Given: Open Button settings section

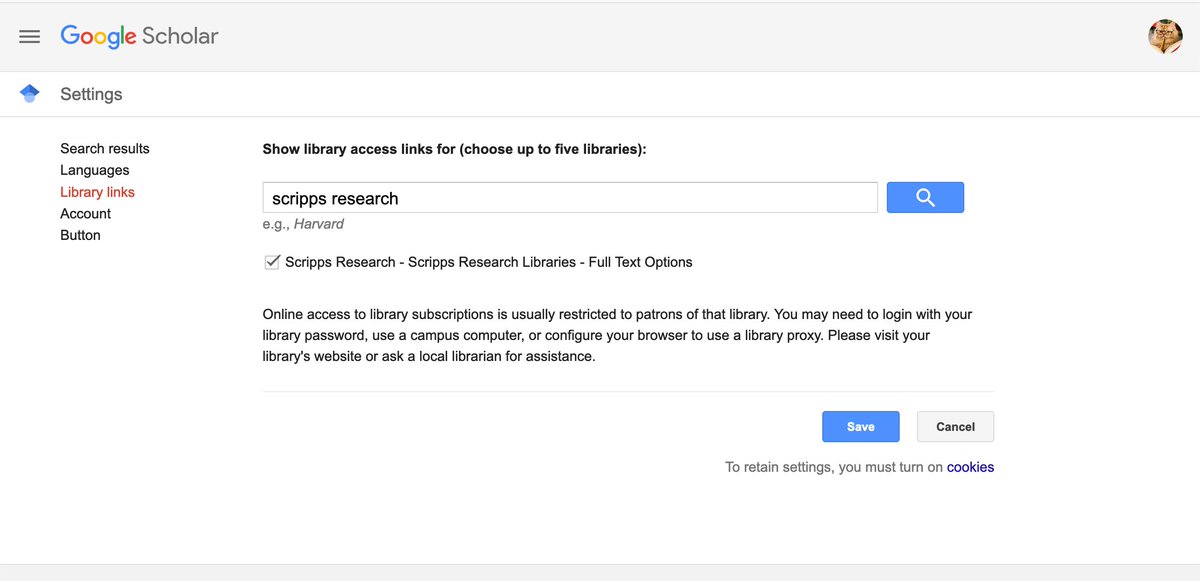Looking at the screenshot, I should [x=80, y=235].
